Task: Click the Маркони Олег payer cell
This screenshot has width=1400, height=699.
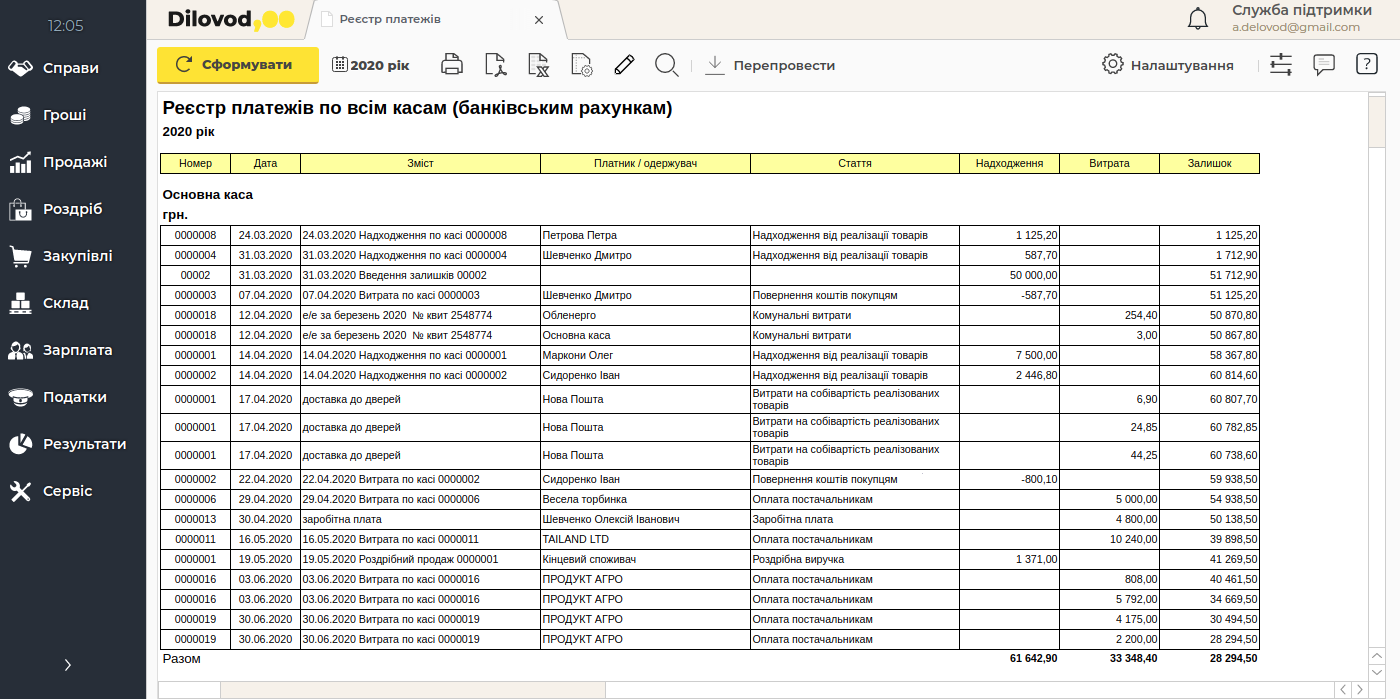Action: click(646, 355)
